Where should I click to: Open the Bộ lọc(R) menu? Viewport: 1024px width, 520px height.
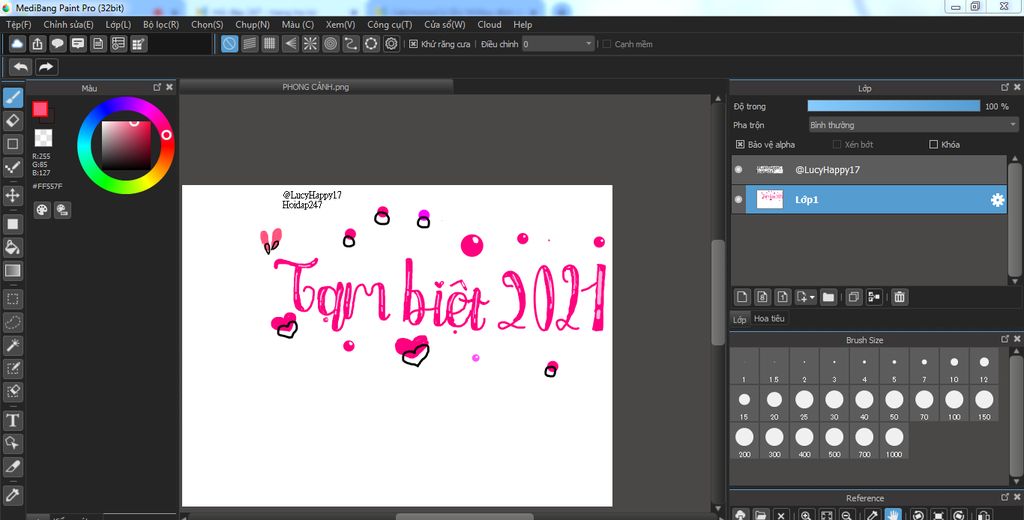click(x=161, y=24)
